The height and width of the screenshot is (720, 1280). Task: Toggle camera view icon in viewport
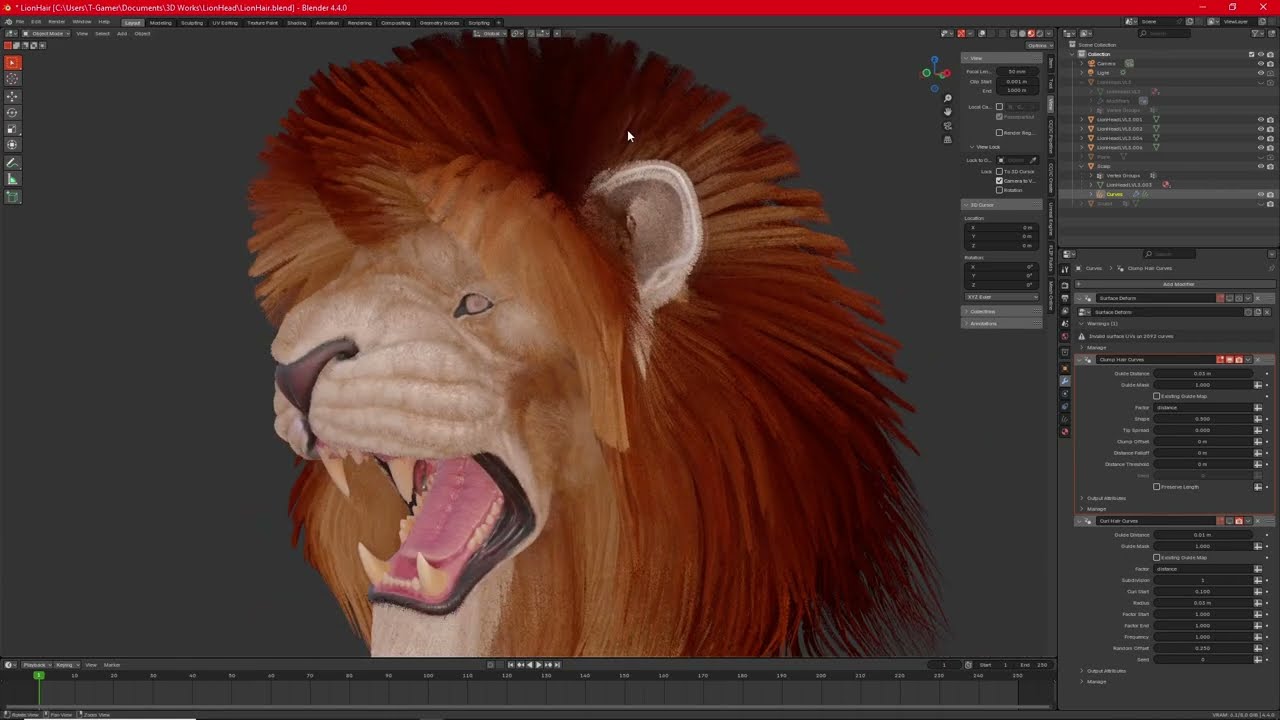948,126
